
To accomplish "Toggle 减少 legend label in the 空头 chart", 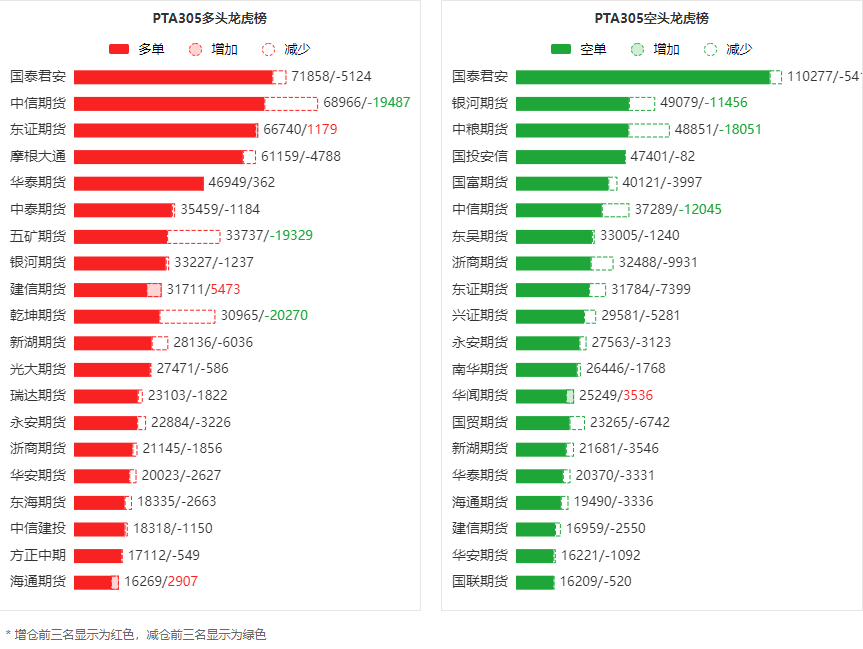I will 739,49.
